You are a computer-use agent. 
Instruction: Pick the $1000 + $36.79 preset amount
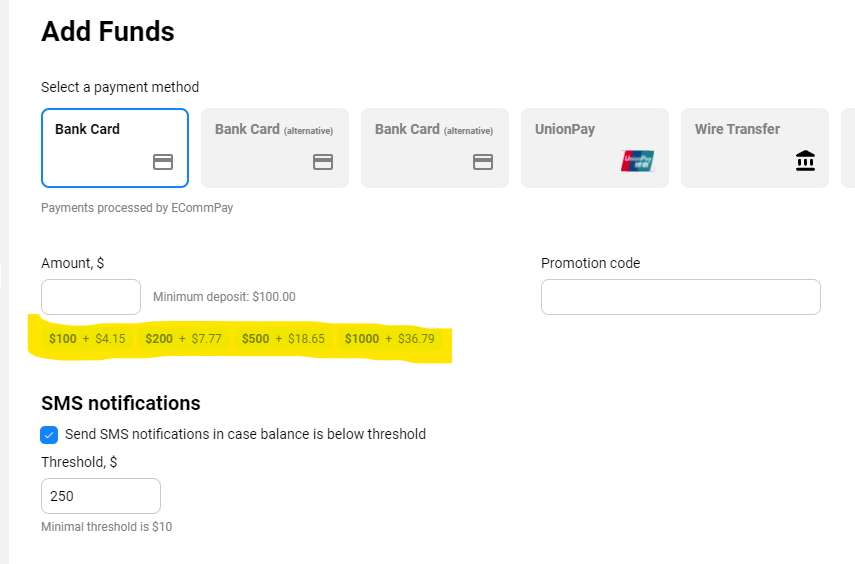(x=390, y=339)
